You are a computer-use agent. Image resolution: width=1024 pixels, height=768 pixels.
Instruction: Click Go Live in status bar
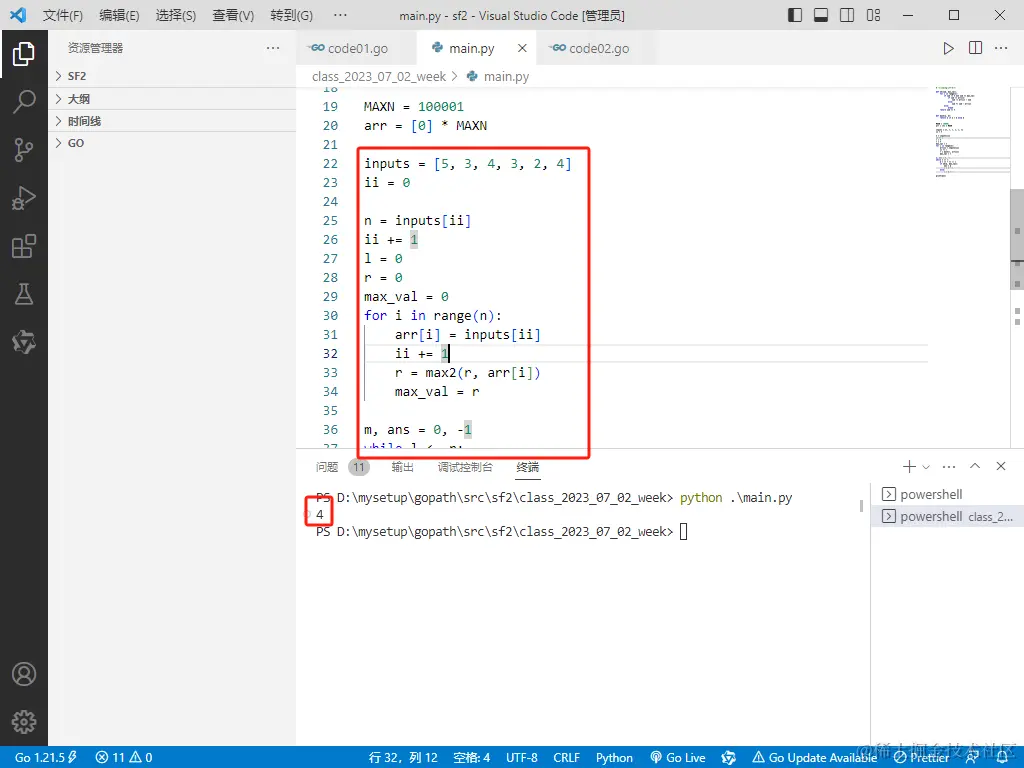(x=678, y=758)
